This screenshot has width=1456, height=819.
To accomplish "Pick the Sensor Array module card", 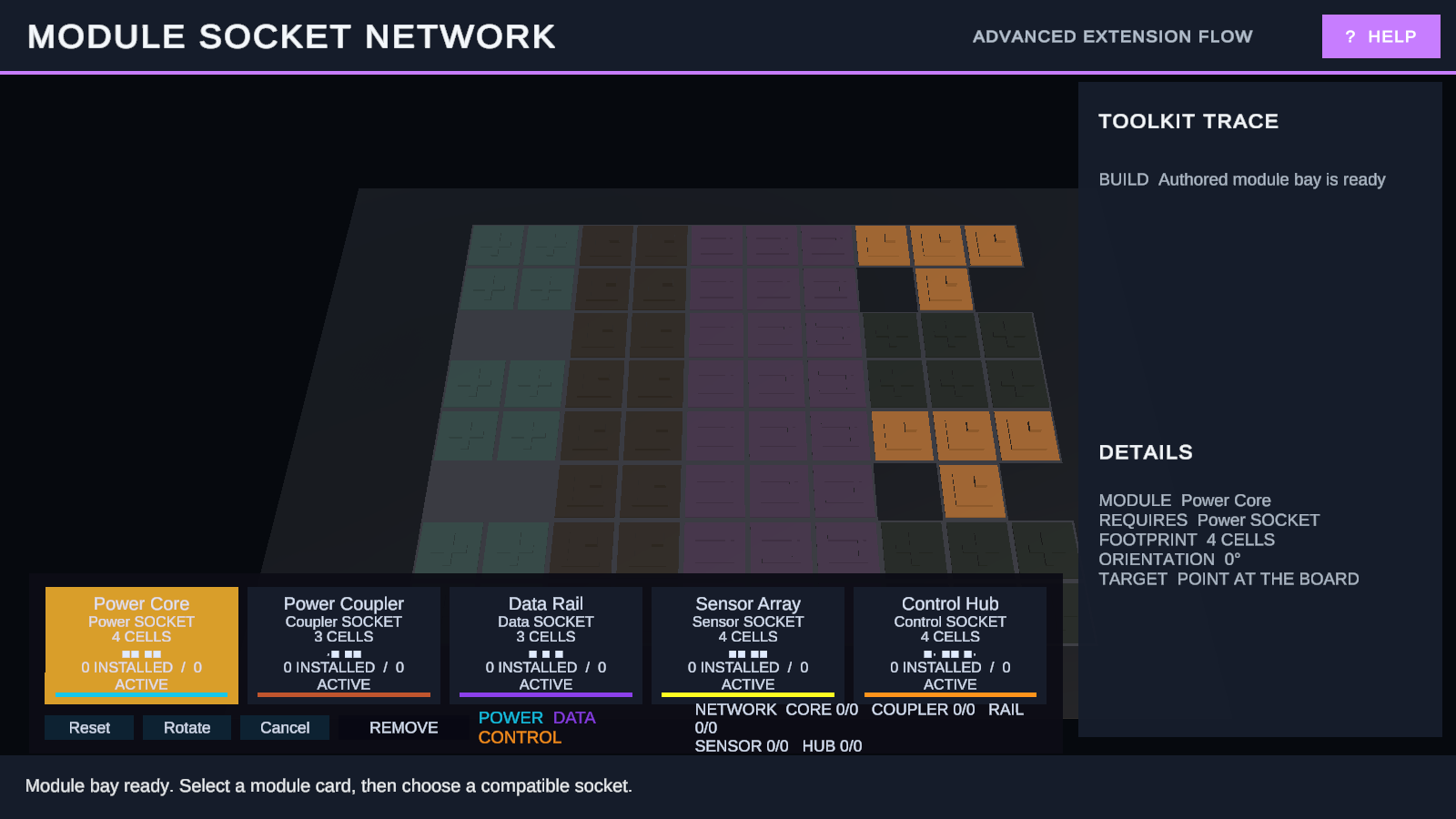I will (x=748, y=645).
